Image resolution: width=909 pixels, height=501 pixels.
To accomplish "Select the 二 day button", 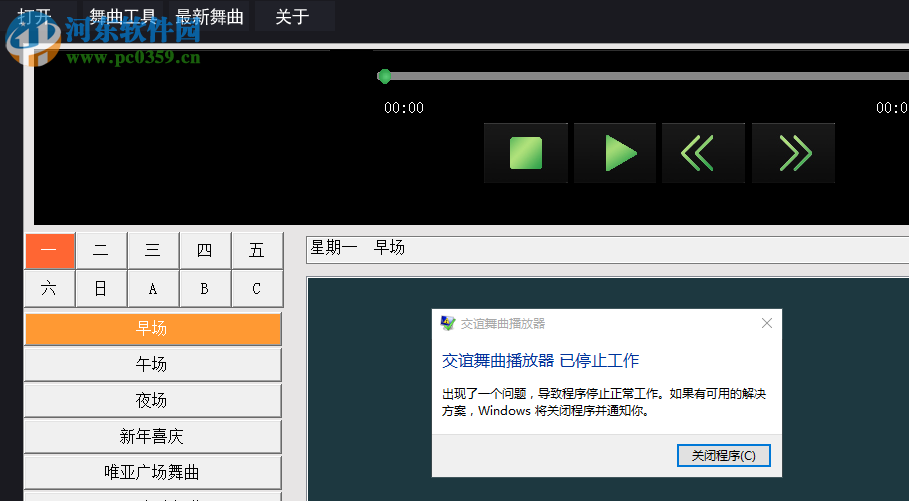I will click(x=101, y=250).
